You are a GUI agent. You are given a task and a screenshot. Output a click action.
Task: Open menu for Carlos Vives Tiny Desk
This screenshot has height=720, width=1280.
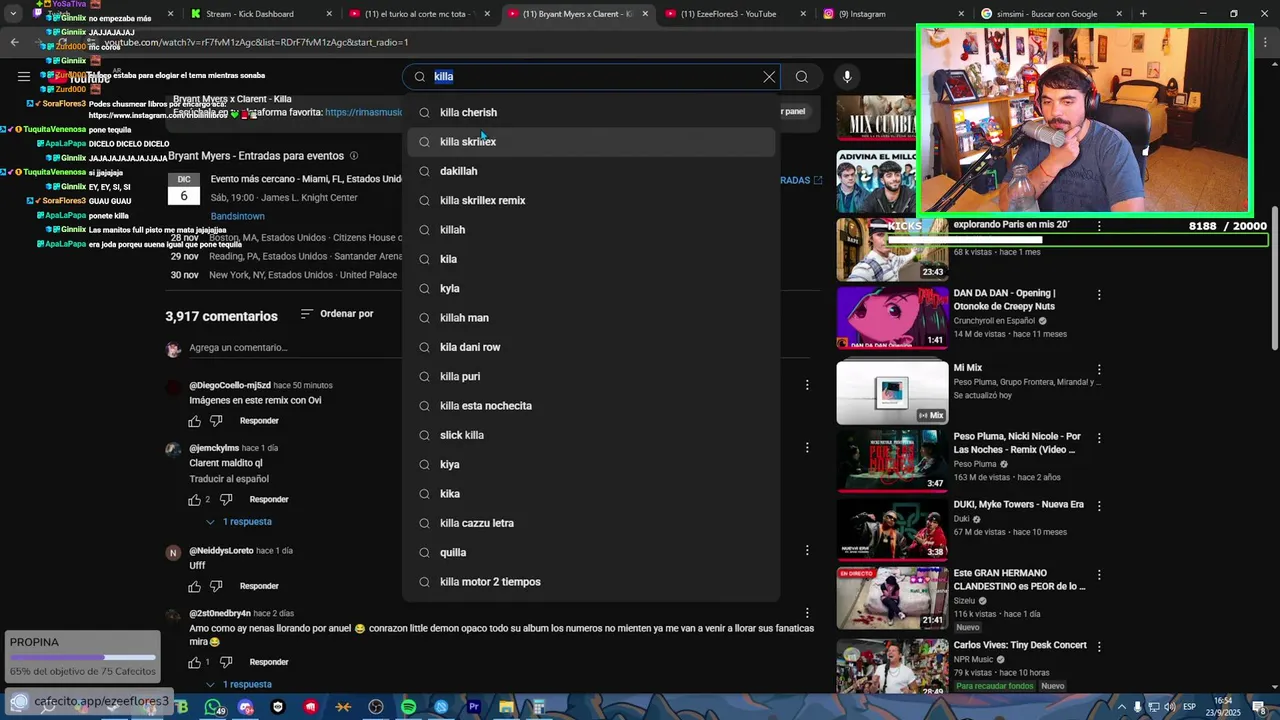(x=1099, y=647)
